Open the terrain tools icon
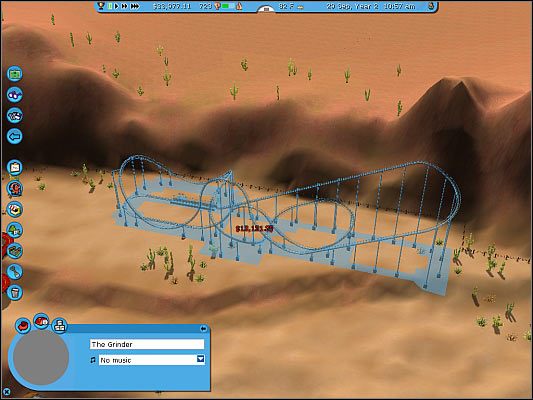This screenshot has height=400, width=533. (15, 251)
